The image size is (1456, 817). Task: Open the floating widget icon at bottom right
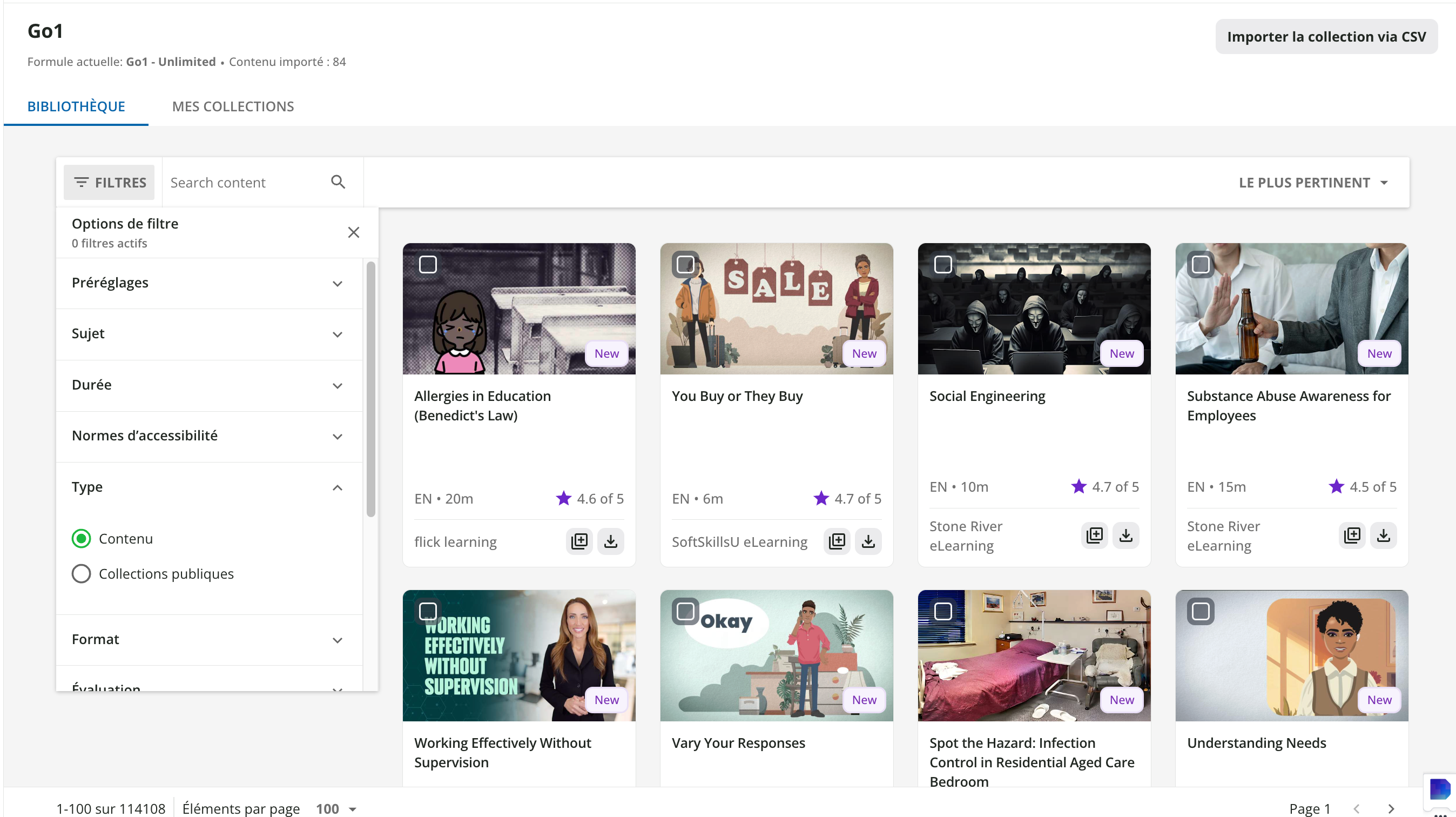tap(1440, 789)
